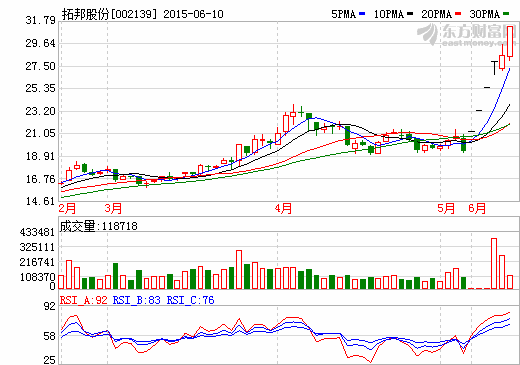Click the RSI_C:76 indicator label
The image size is (520, 365).
point(190,300)
